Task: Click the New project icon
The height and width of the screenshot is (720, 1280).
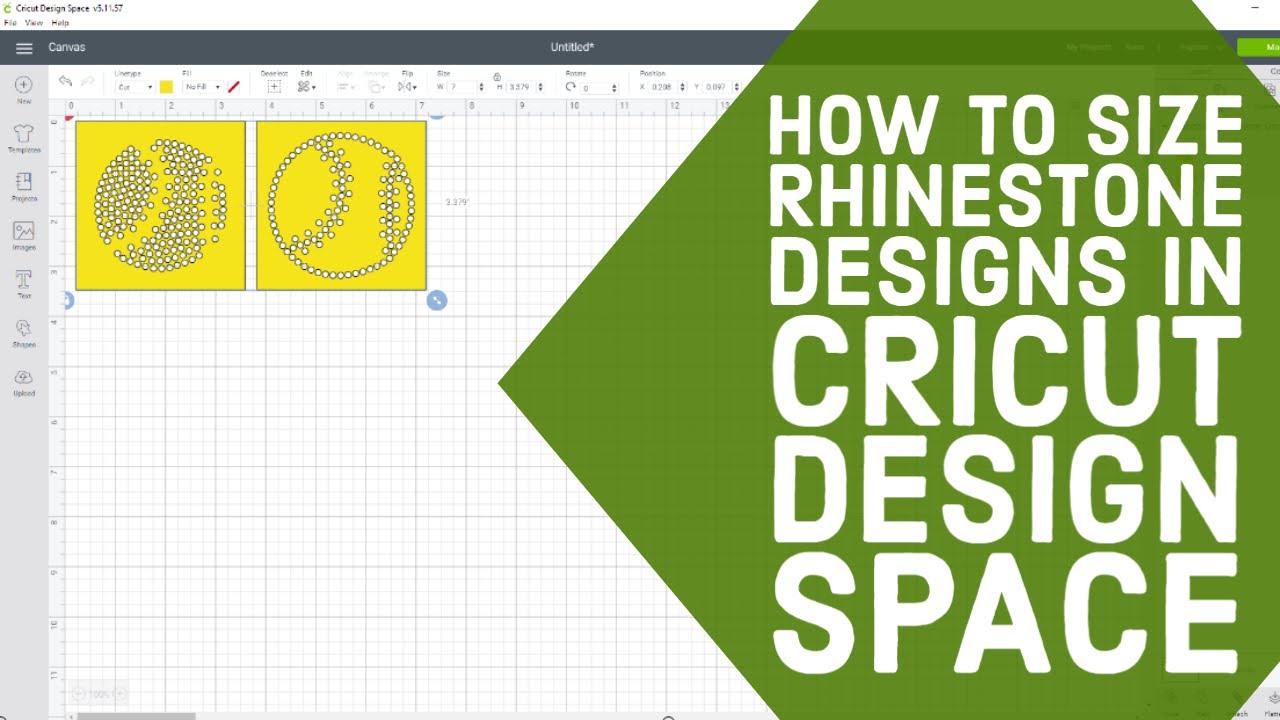Action: click(24, 89)
